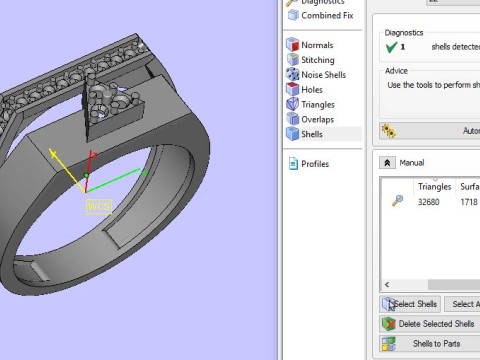The image size is (480, 360).
Task: Click the magnifier icon in shell row
Action: tap(397, 201)
